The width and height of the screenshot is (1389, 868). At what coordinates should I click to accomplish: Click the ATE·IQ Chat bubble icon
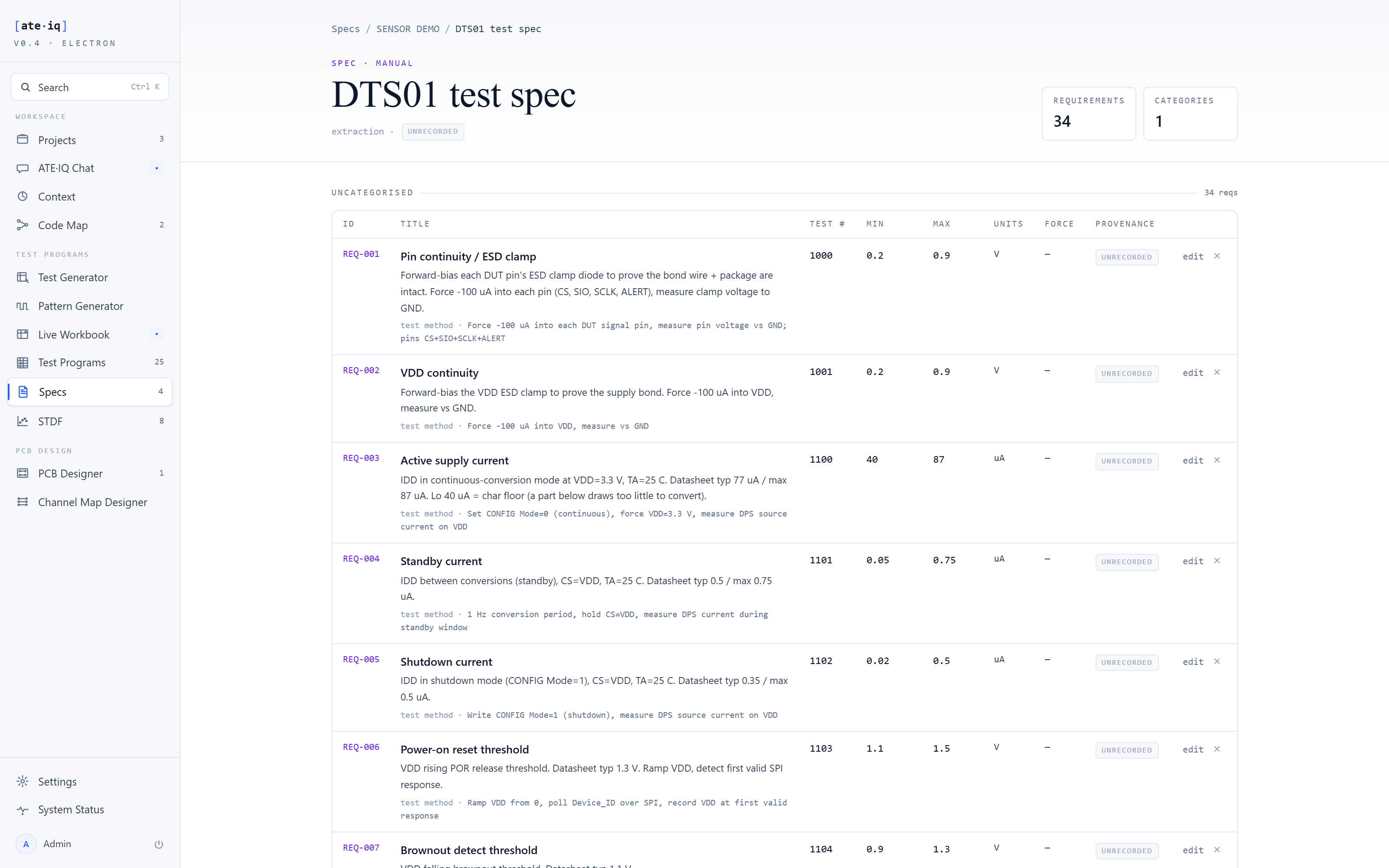coord(23,168)
